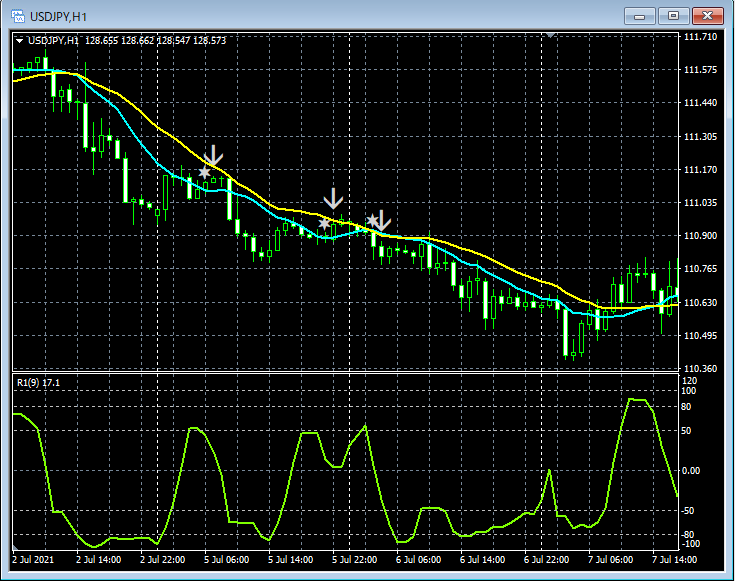Select the down arrow signal above 5 Jul 22:00

(x=333, y=199)
